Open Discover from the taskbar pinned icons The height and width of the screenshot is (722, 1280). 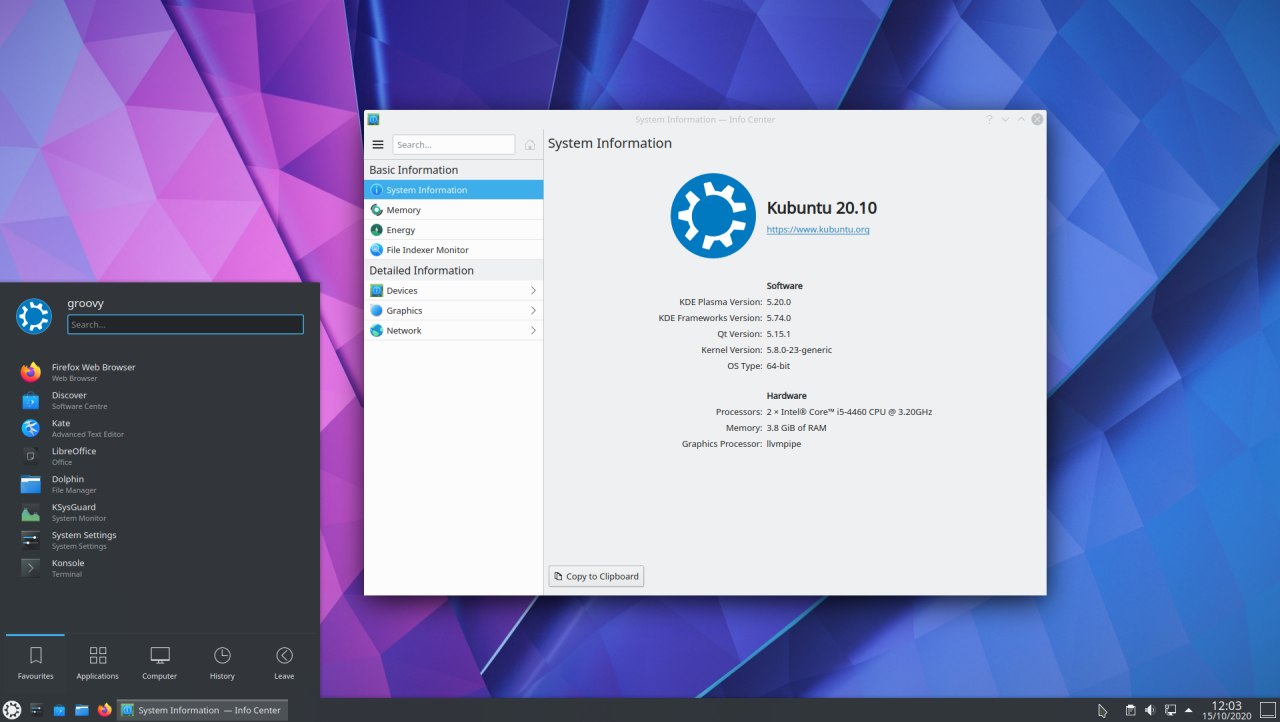[59, 710]
